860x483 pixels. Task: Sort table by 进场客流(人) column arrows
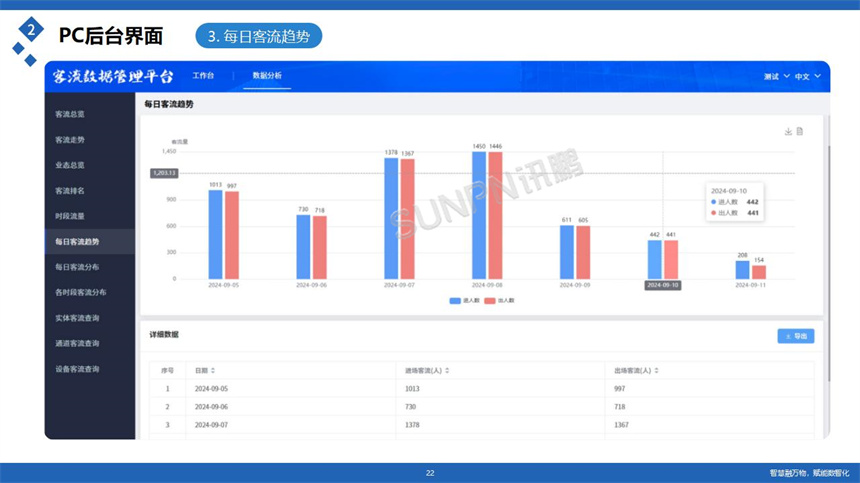point(447,371)
